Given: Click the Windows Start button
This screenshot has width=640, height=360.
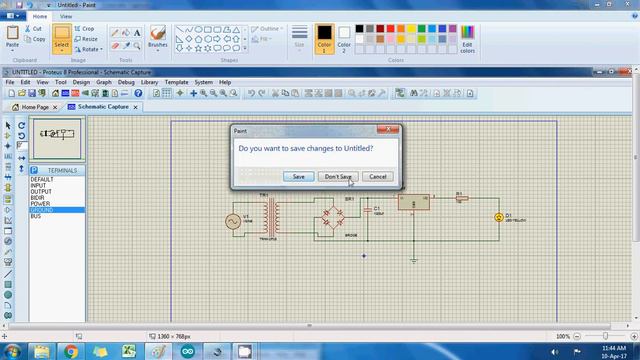Looking at the screenshot, I should click(x=12, y=351).
